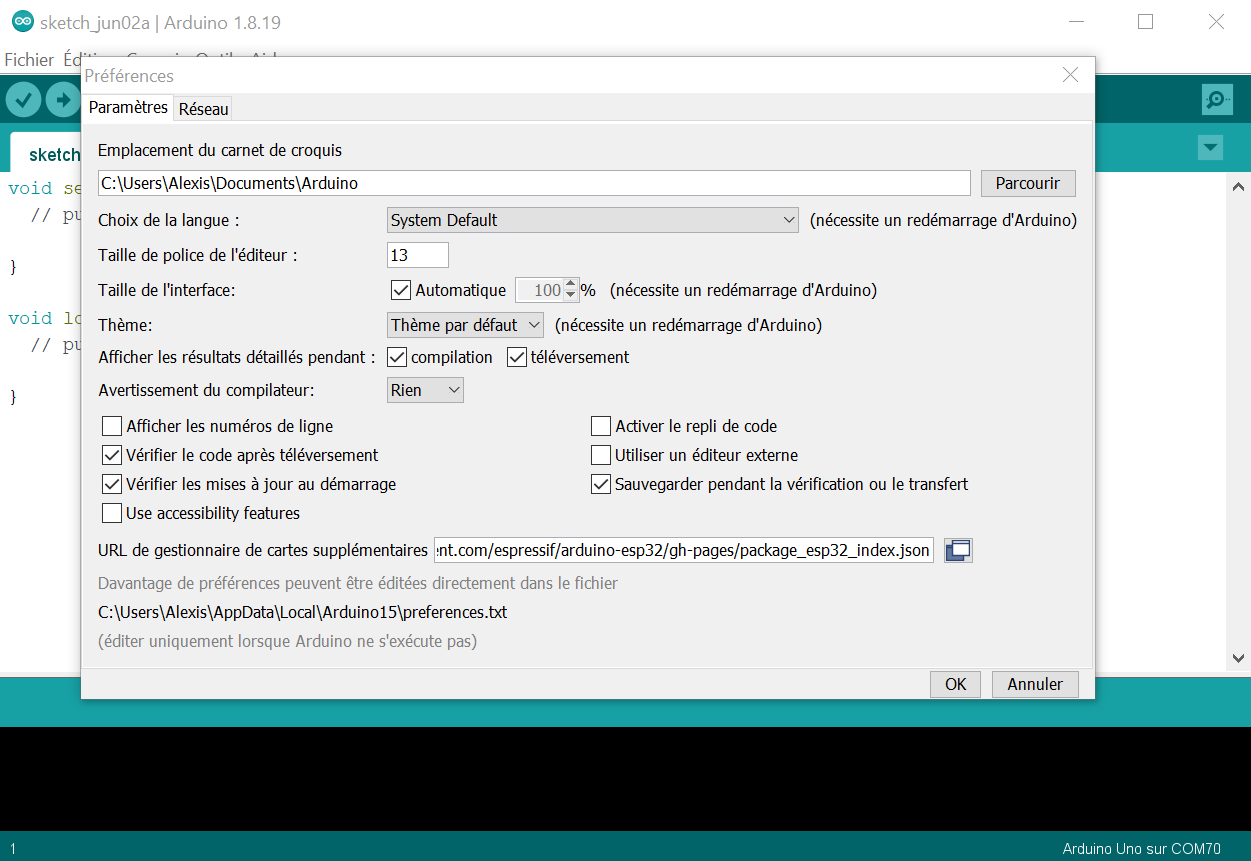The width and height of the screenshot is (1251, 861).
Task: Click the label URL de gestionnaire de cartes supplémentaires
Action: [263, 550]
